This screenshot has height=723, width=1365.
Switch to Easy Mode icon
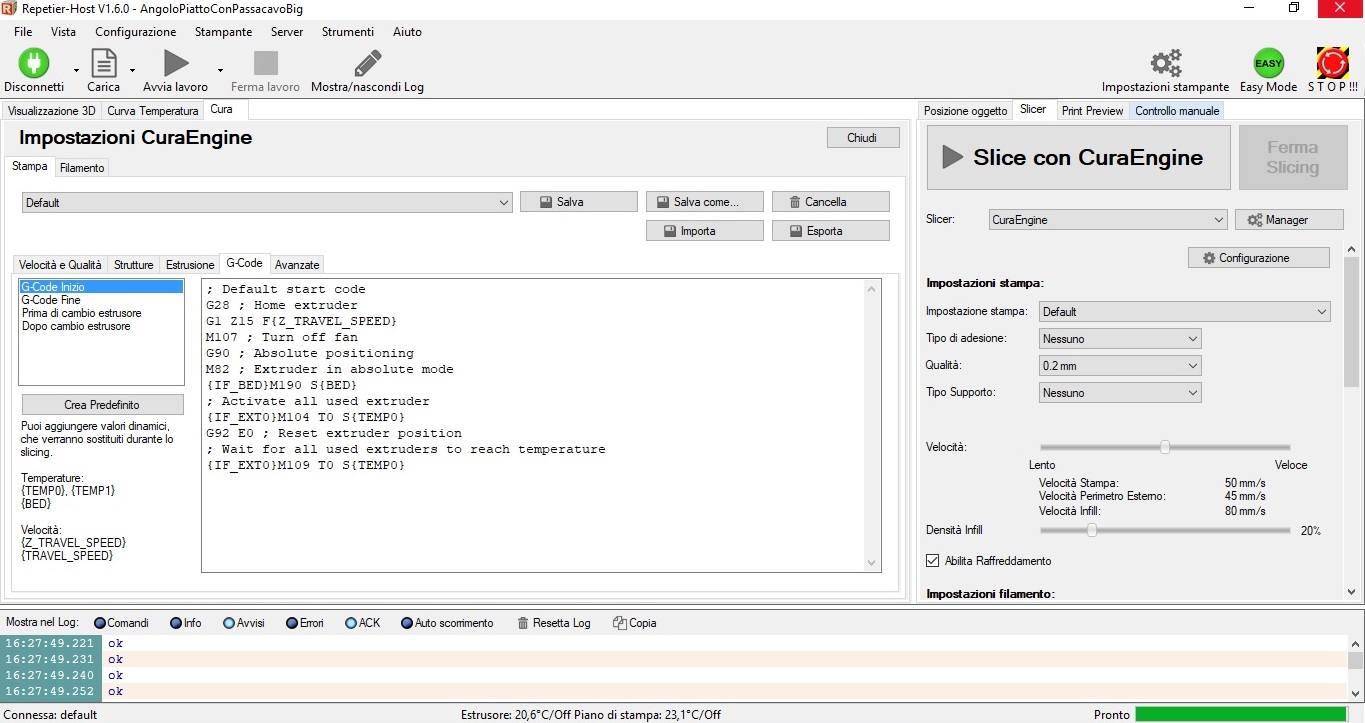tap(1268, 64)
